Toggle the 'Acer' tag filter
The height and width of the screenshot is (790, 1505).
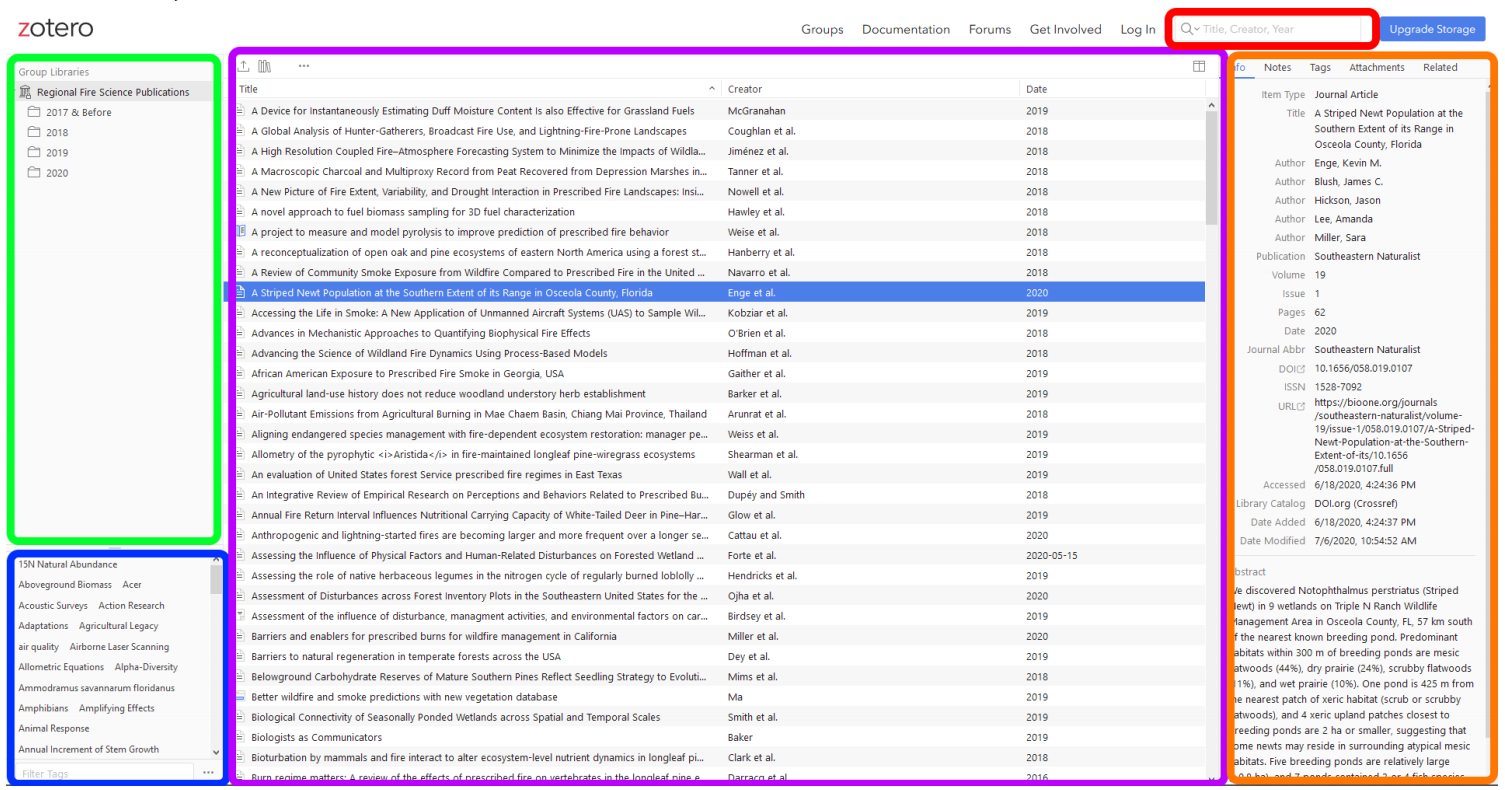tap(132, 584)
